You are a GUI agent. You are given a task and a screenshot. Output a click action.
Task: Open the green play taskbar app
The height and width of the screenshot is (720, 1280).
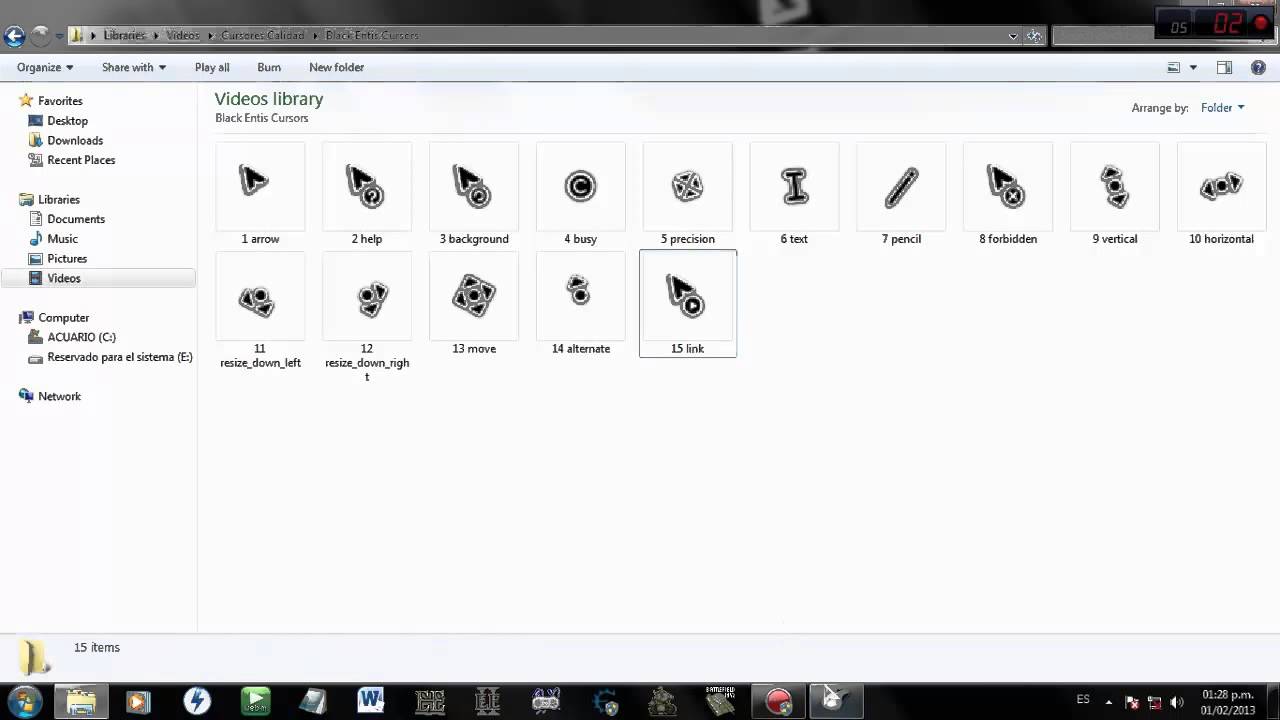256,701
